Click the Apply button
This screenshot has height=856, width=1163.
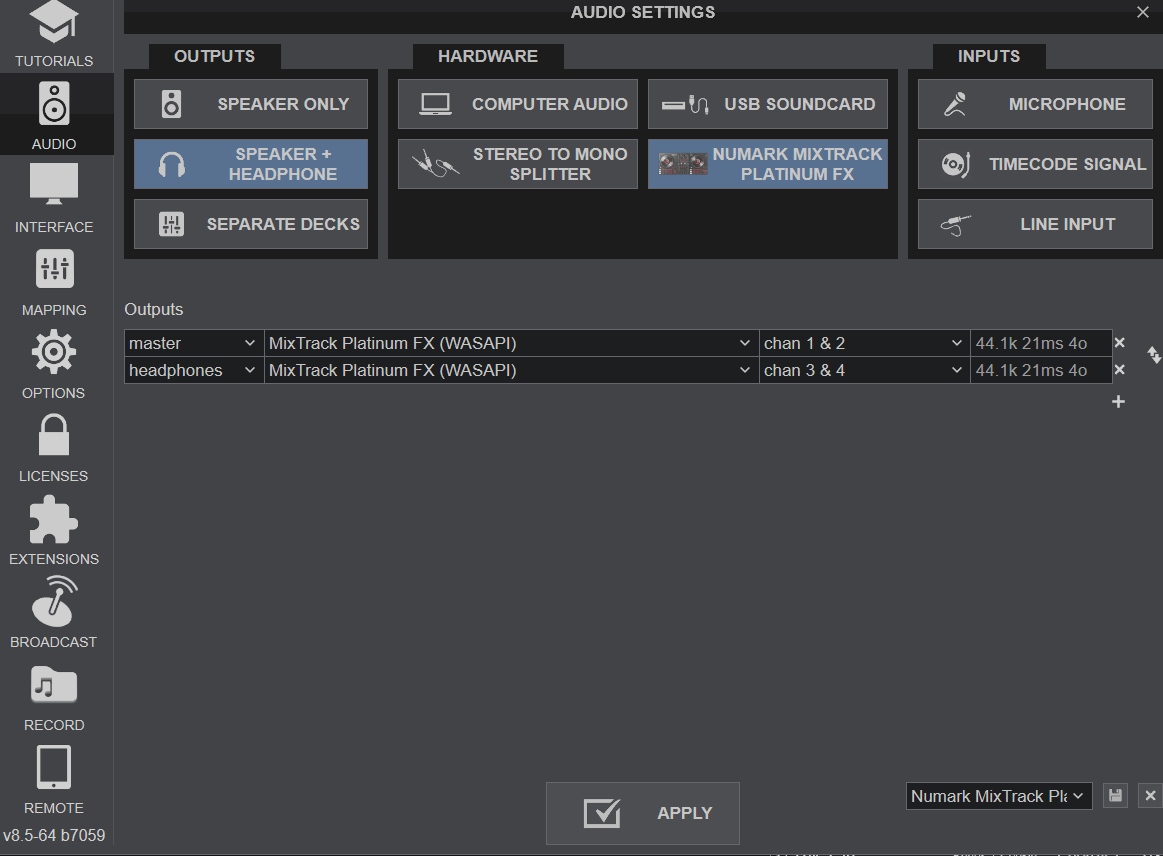pyautogui.click(x=643, y=813)
